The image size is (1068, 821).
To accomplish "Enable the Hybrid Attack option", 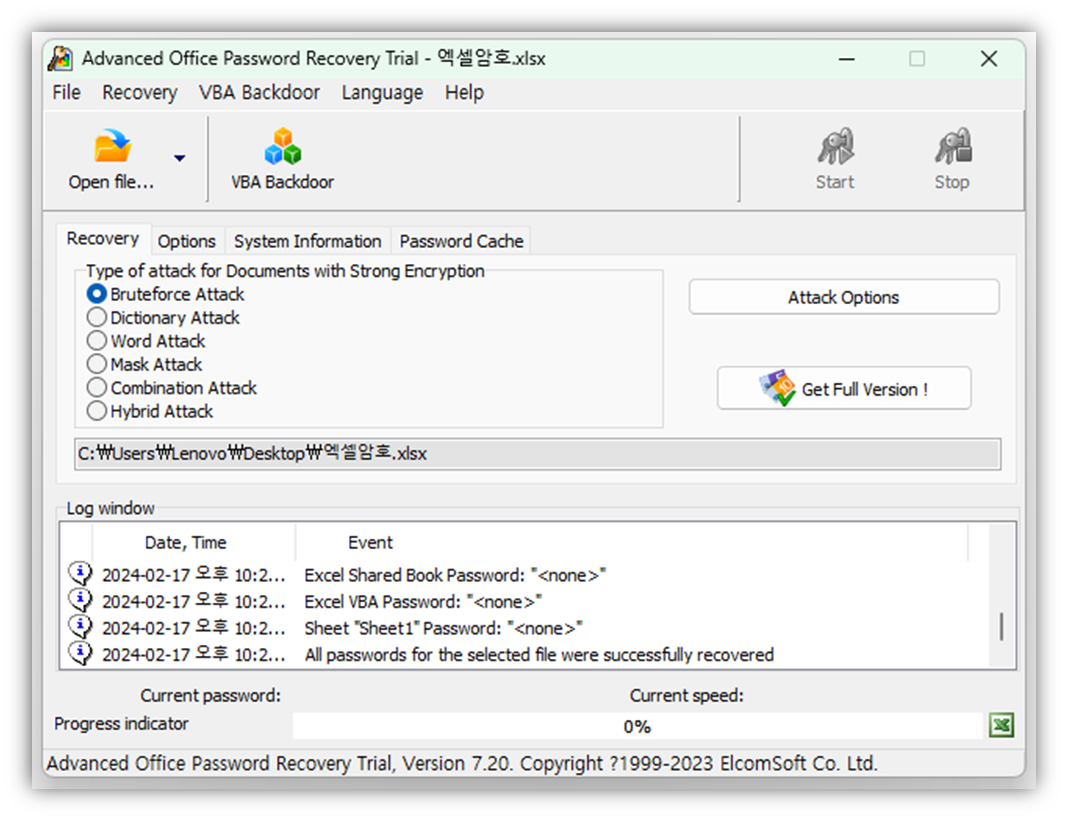I will tap(97, 411).
